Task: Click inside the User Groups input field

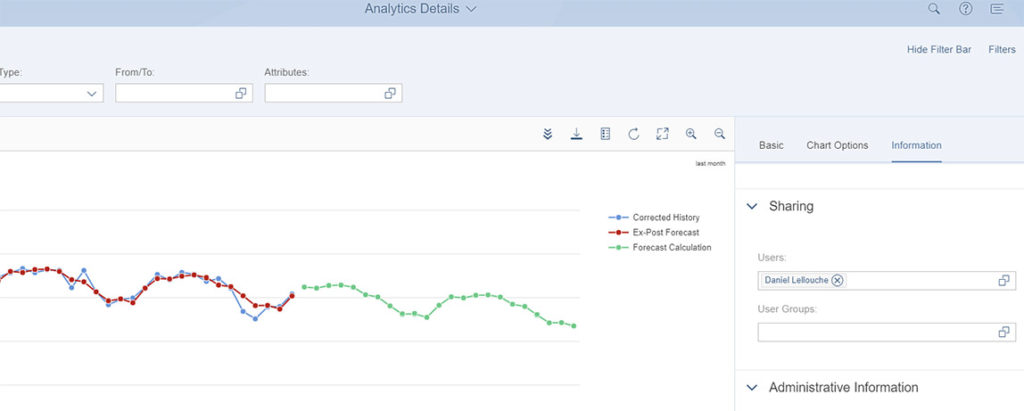Action: tap(875, 332)
